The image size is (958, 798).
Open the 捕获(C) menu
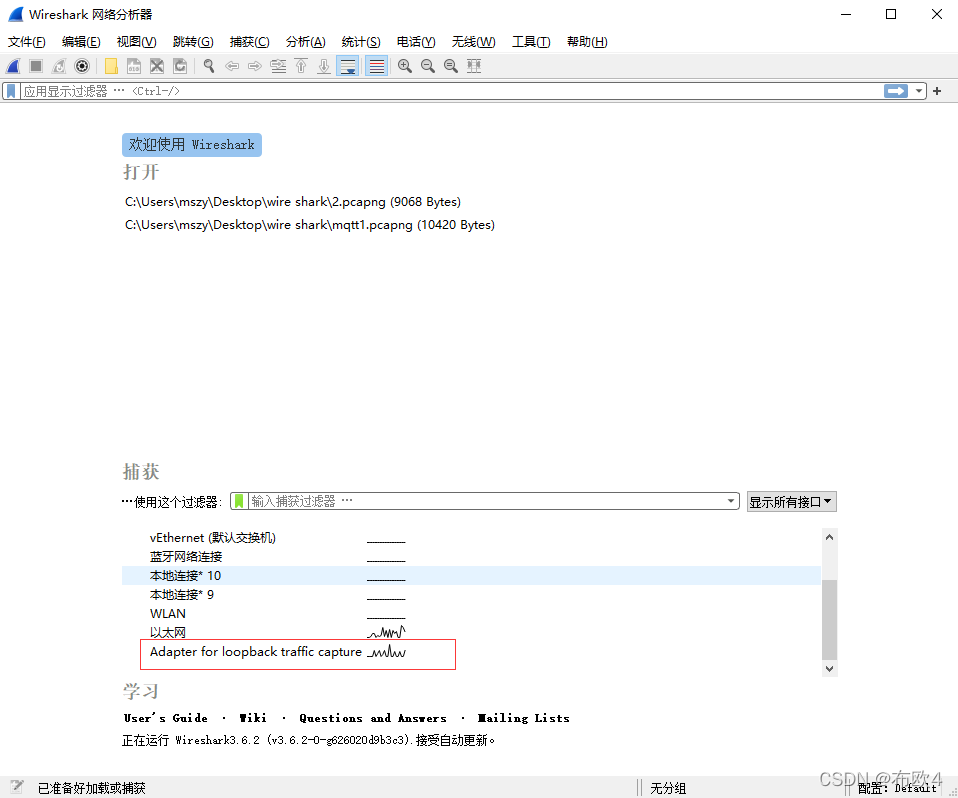[x=249, y=42]
